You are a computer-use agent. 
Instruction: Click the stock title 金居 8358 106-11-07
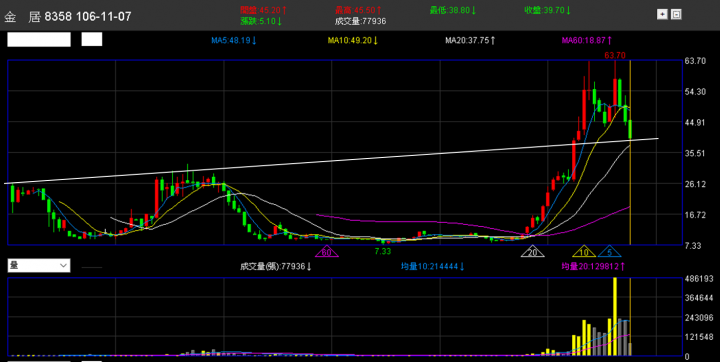tap(68, 17)
